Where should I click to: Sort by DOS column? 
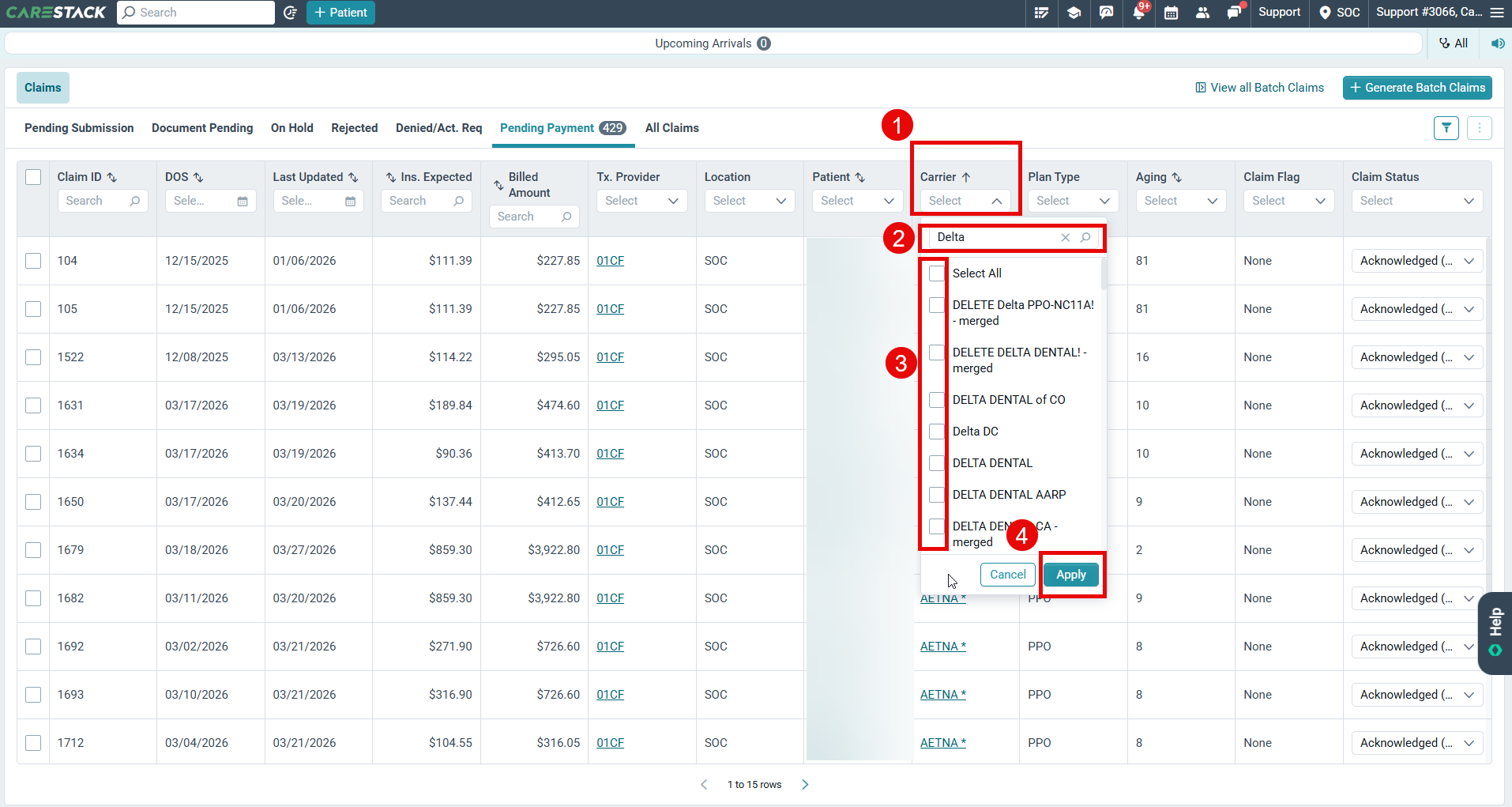click(x=198, y=177)
